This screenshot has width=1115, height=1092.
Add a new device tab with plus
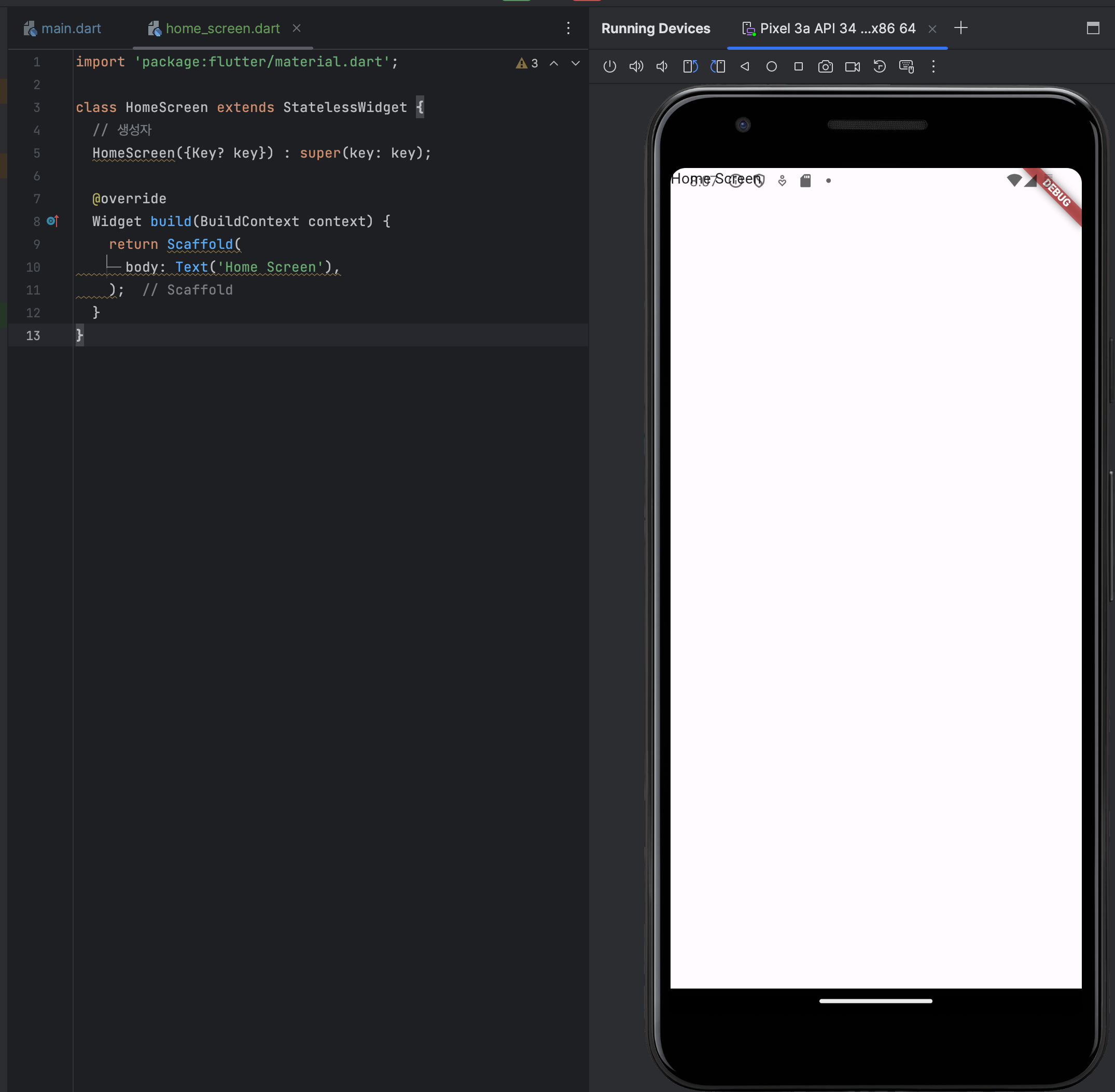pyautogui.click(x=960, y=27)
